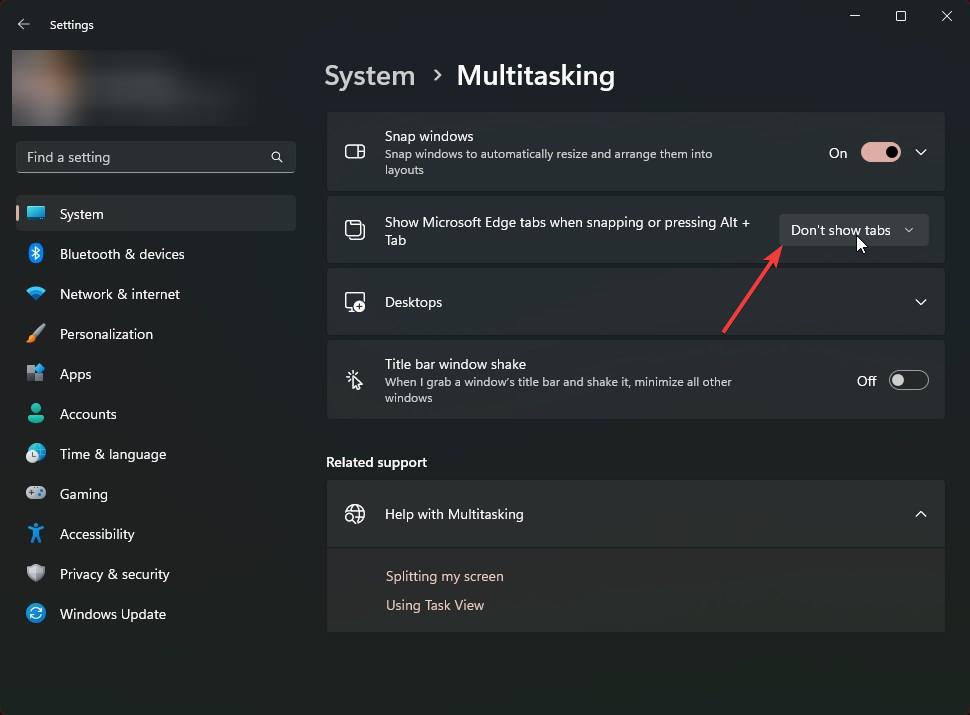This screenshot has height=715, width=970.
Task: Collapse the Help with Multitasking section
Action: click(921, 514)
